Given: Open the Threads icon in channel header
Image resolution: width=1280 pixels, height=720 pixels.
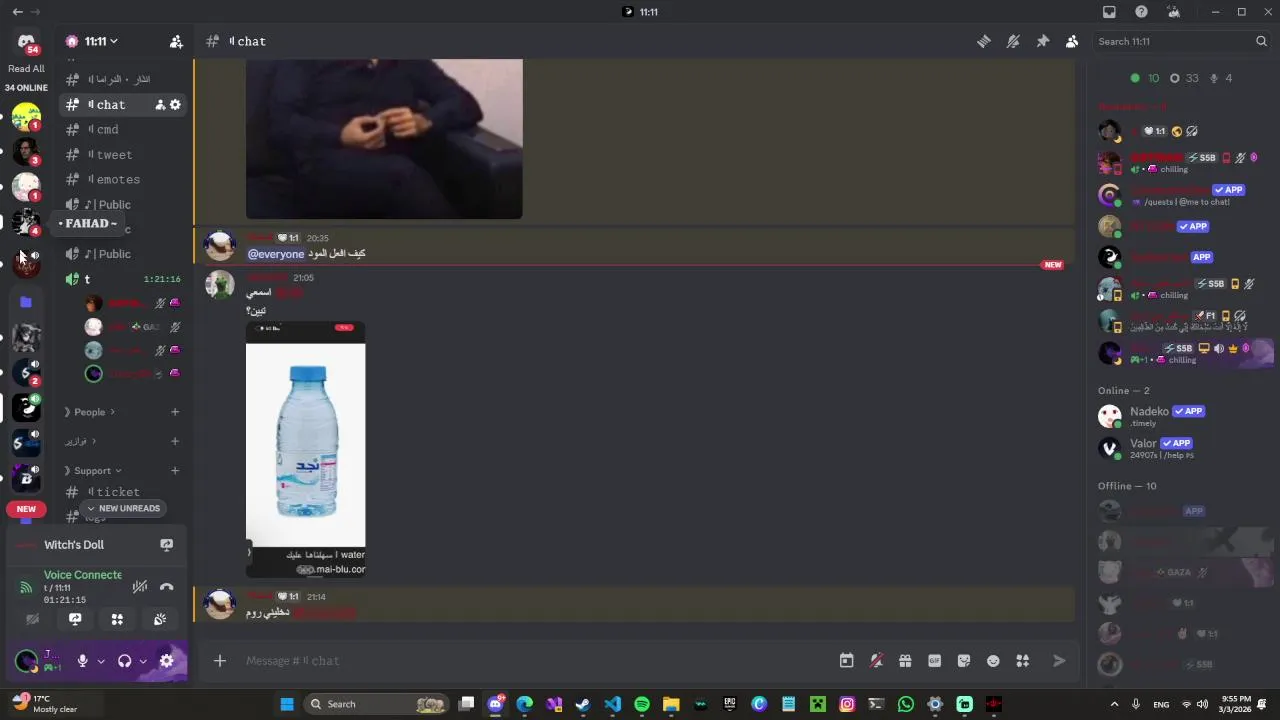Looking at the screenshot, I should click(x=984, y=41).
